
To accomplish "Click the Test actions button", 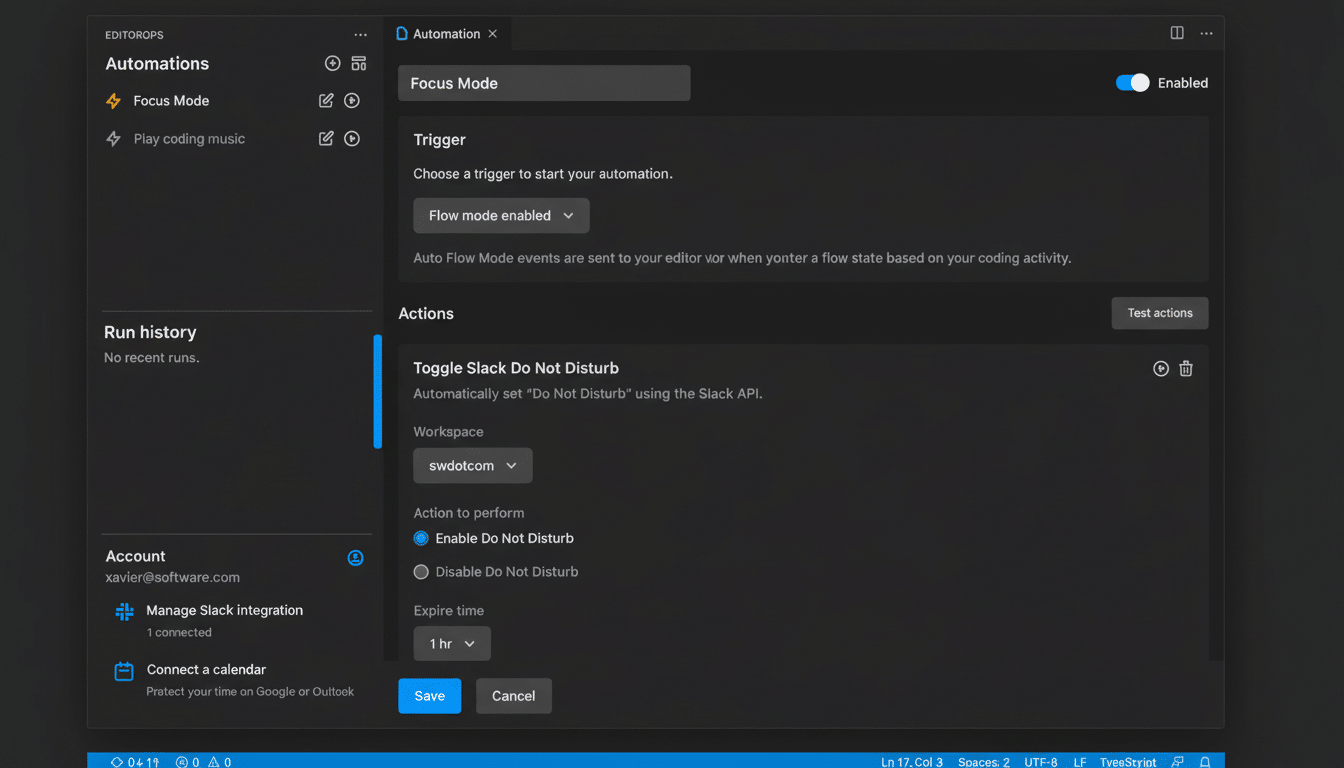I will (1159, 312).
